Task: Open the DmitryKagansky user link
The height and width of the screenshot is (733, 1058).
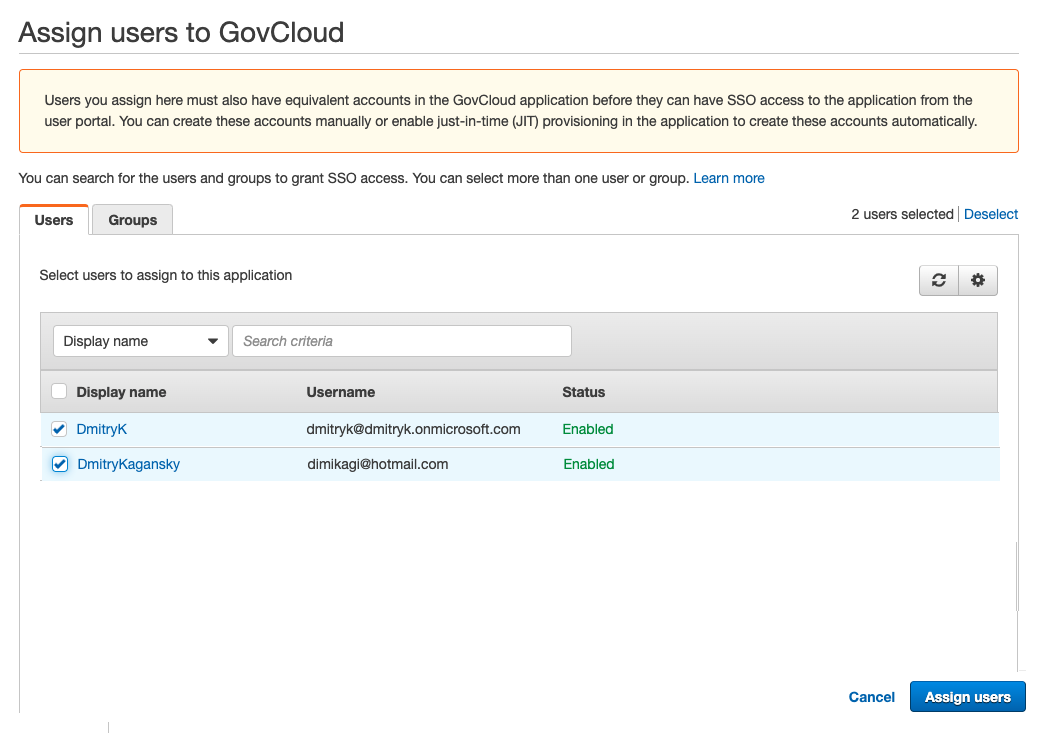Action: click(x=128, y=464)
